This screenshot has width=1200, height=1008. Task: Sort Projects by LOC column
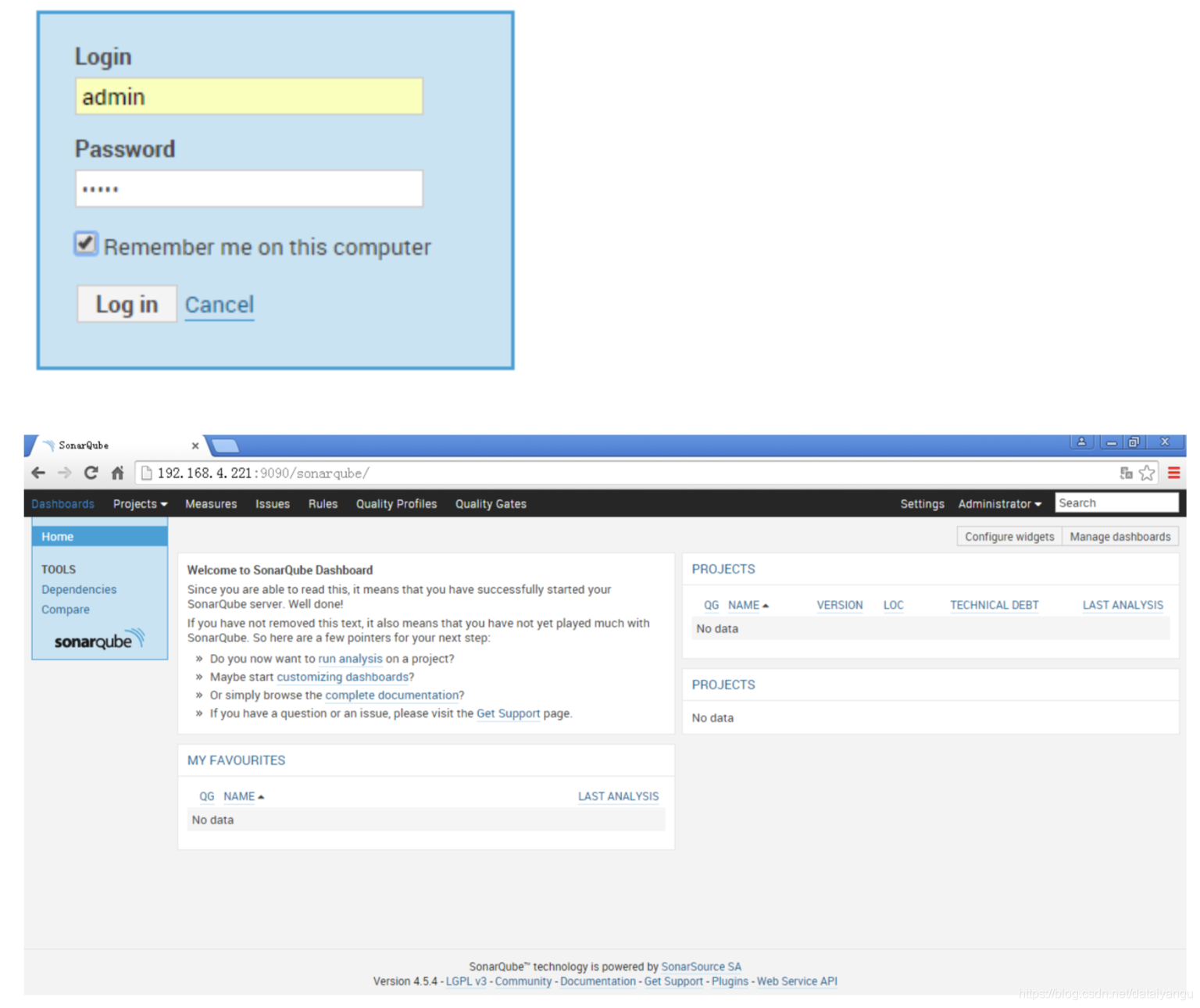click(x=893, y=606)
